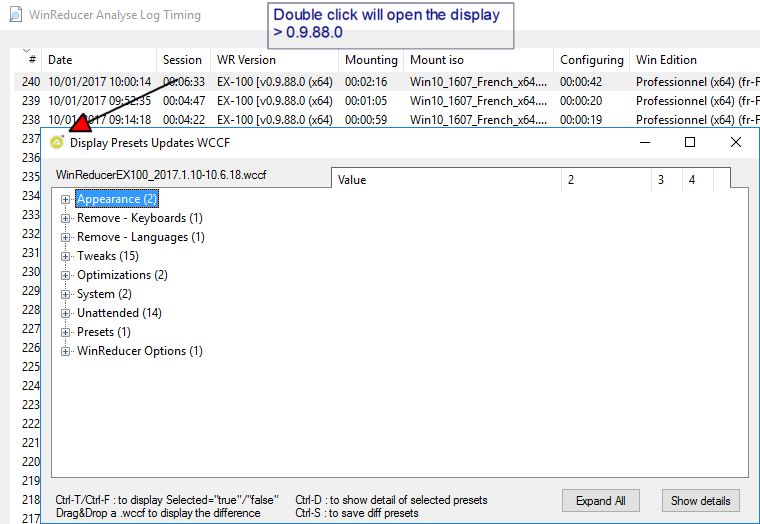The width and height of the screenshot is (760, 524).
Task: Sort log list by Session column
Action: click(183, 60)
